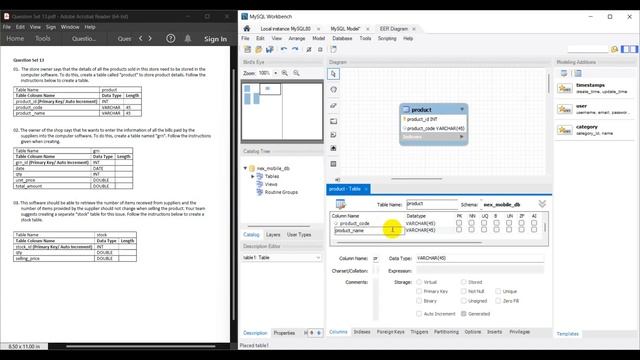The image size is (640, 360).
Task: Click the table editor icon beside Table Name
Action: pyautogui.click(x=340, y=204)
